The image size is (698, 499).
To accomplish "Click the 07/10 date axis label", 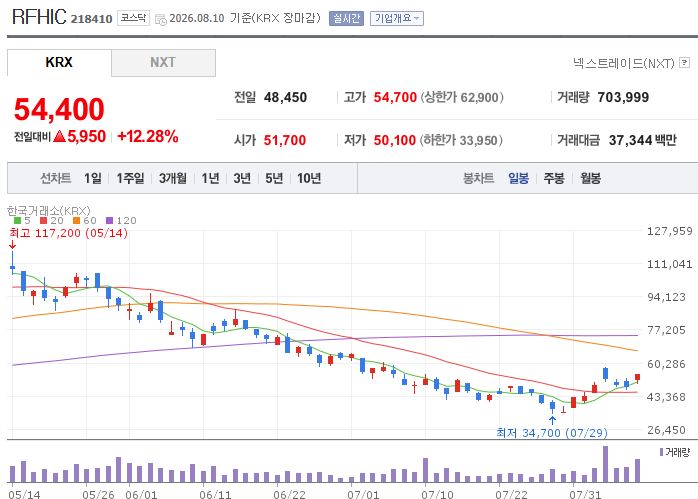I will 437,495.
